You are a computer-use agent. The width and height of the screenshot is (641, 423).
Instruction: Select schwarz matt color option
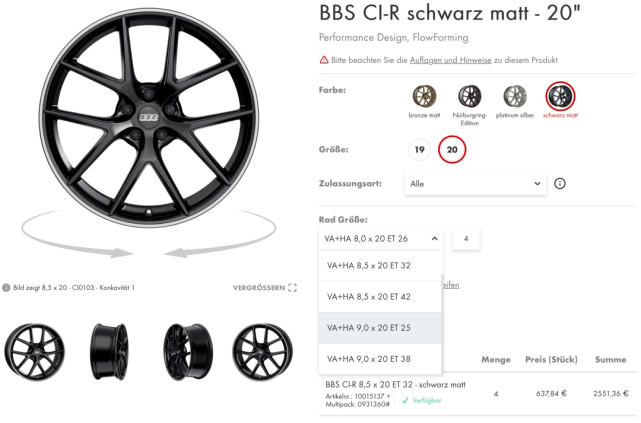(560, 97)
